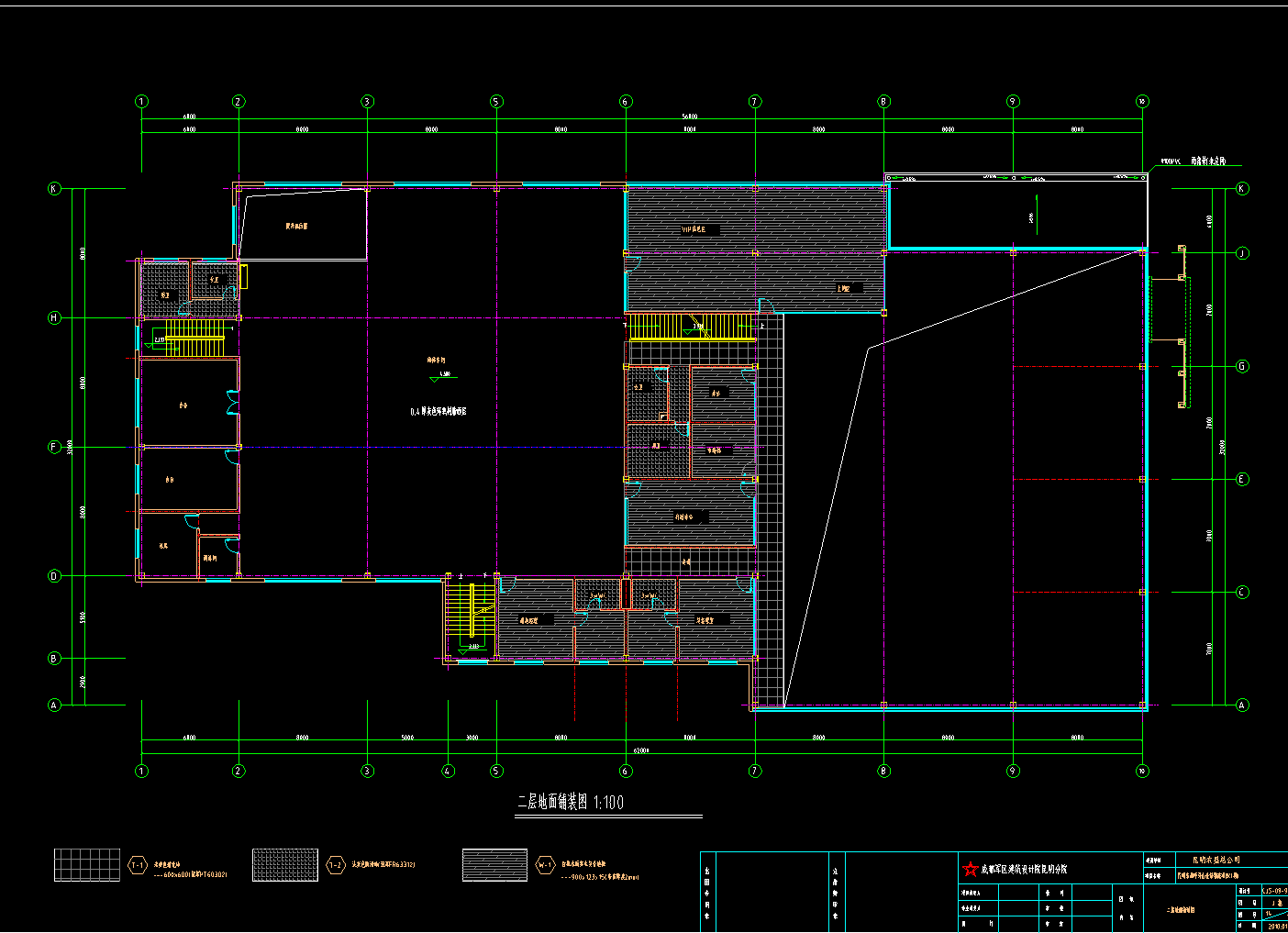Select the W-1 hexagon material tag
The width and height of the screenshot is (1288, 933).
(545, 865)
